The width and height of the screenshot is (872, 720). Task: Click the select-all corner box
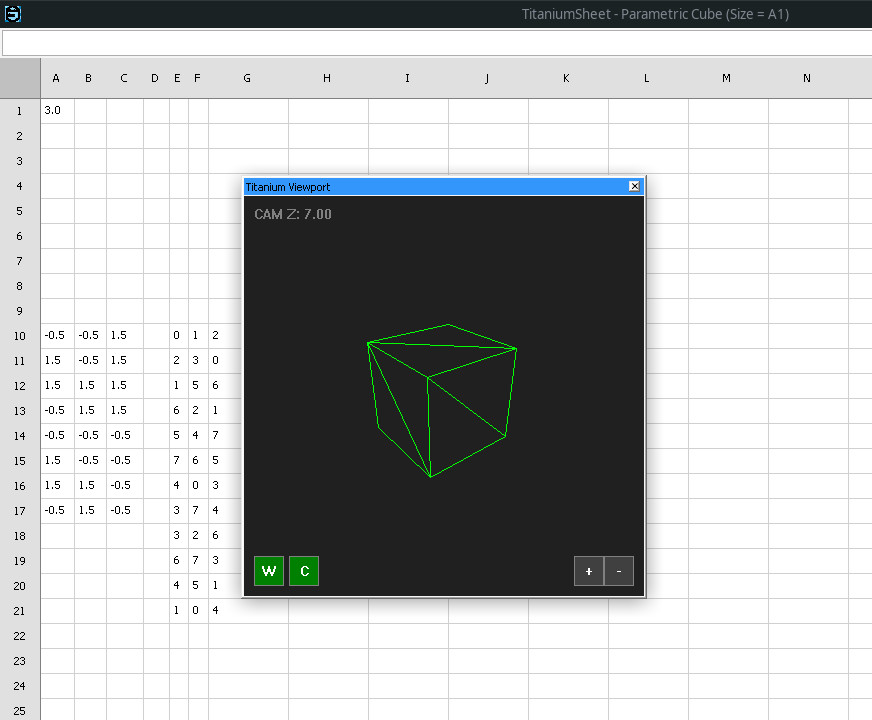pyautogui.click(x=20, y=78)
